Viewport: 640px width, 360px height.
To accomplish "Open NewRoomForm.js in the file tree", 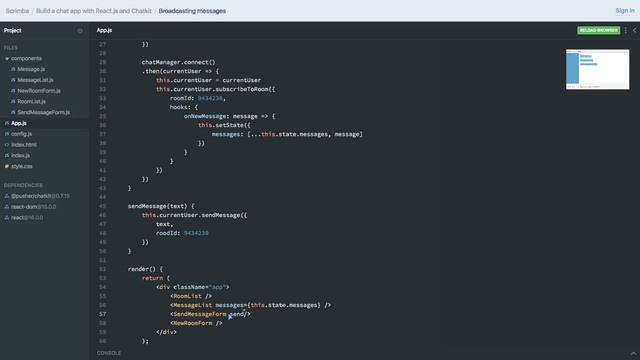I will (x=39, y=91).
